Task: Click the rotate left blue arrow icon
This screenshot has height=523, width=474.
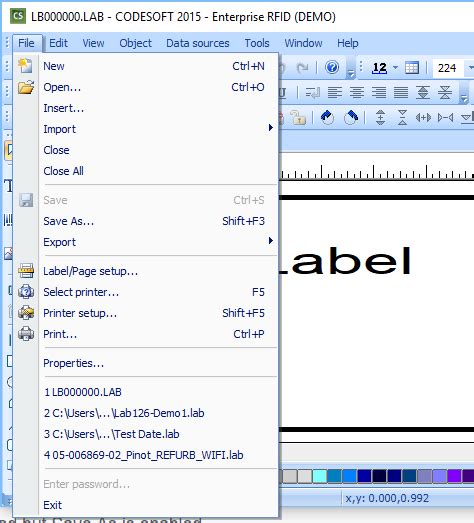Action: click(327, 117)
